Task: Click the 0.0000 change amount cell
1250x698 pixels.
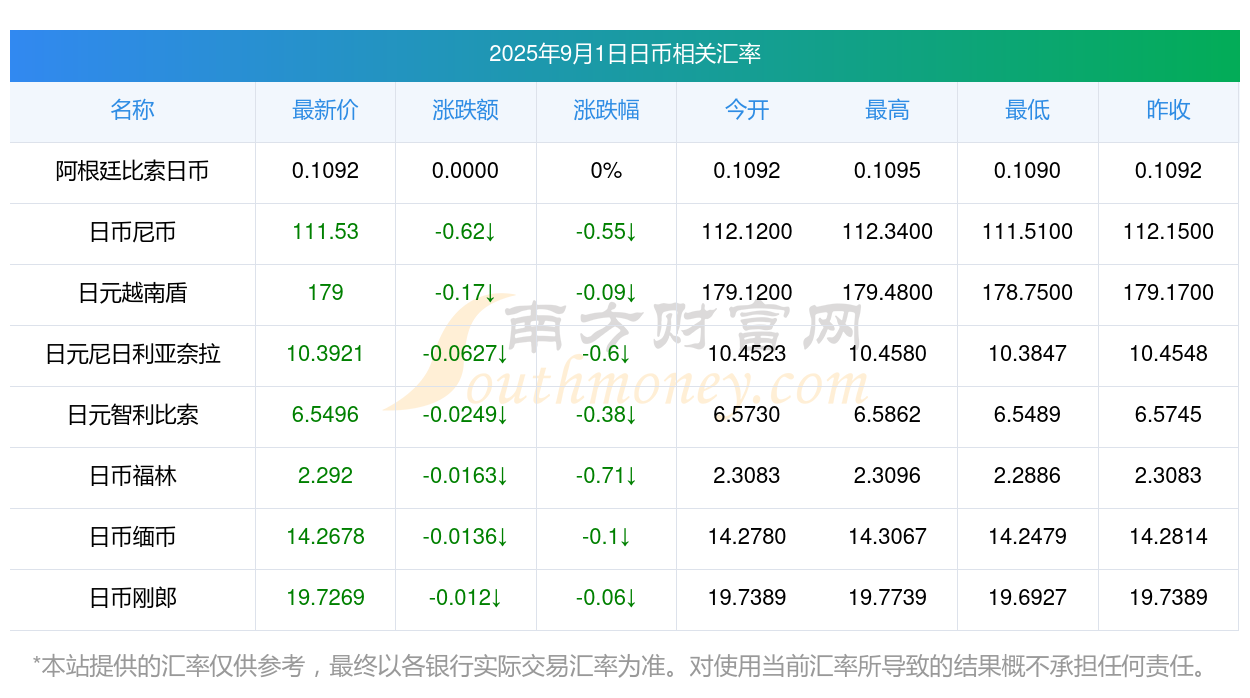Action: 466,171
